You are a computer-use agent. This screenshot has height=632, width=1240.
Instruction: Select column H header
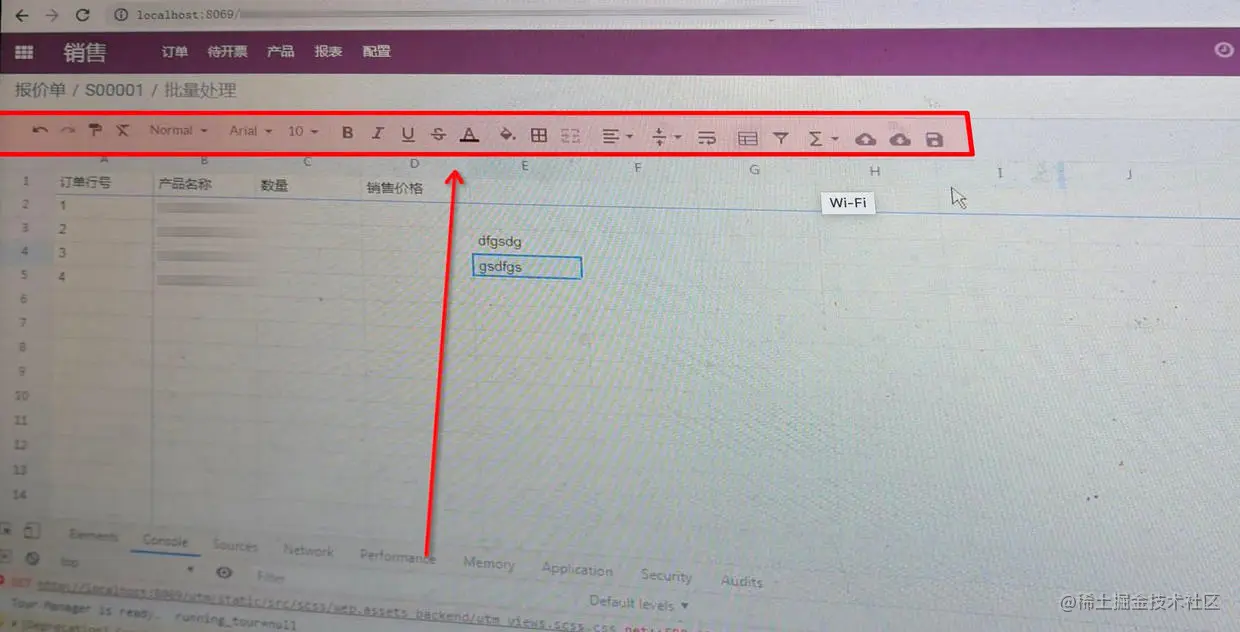pos(875,171)
